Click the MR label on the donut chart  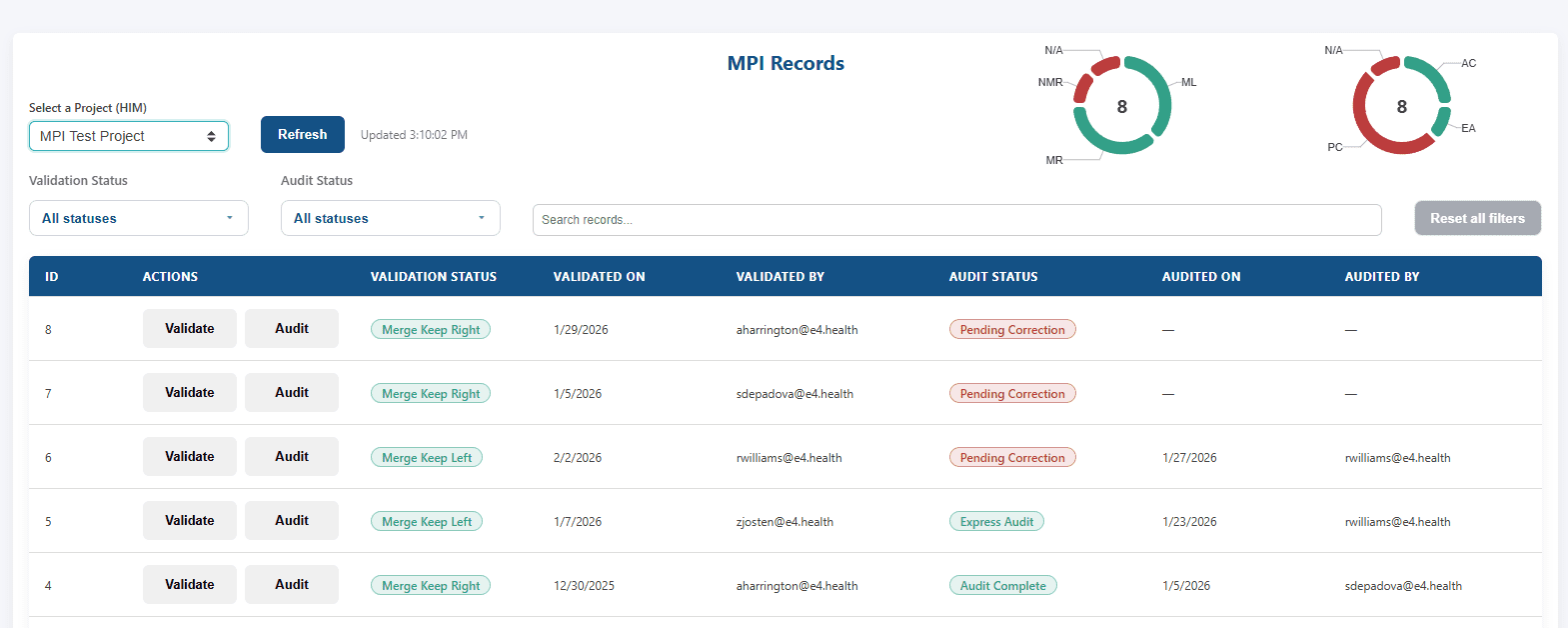tap(1054, 160)
